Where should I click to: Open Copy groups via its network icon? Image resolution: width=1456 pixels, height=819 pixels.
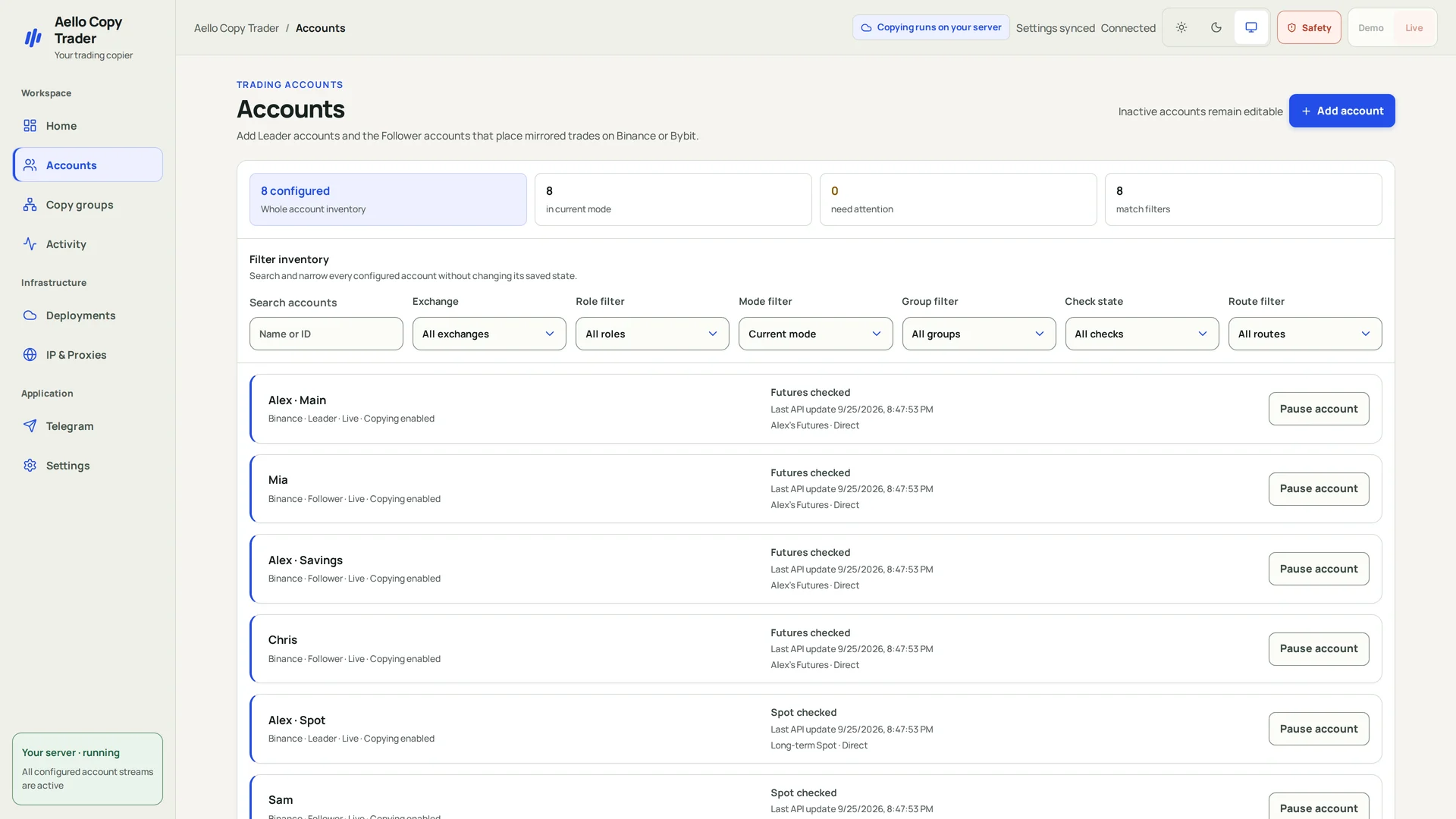pos(30,205)
